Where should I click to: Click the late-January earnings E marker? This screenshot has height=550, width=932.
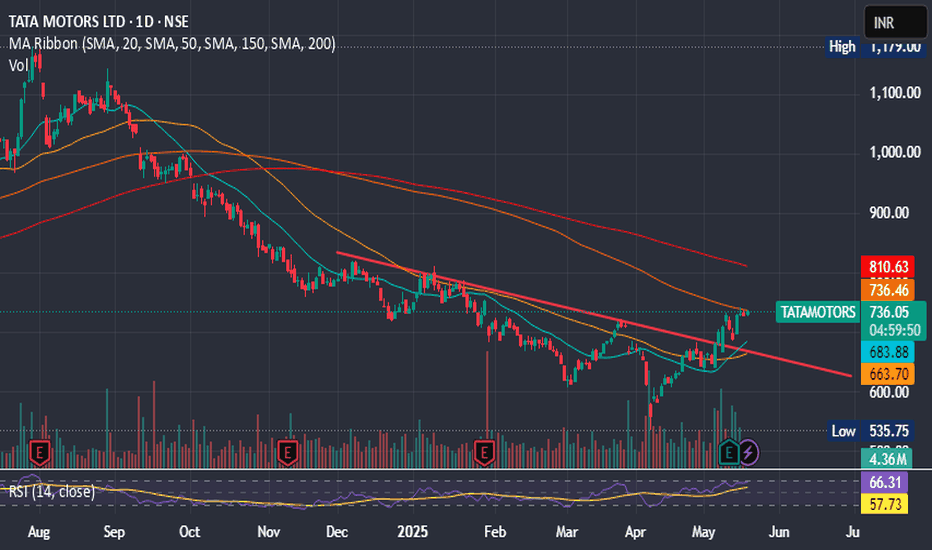[x=484, y=453]
